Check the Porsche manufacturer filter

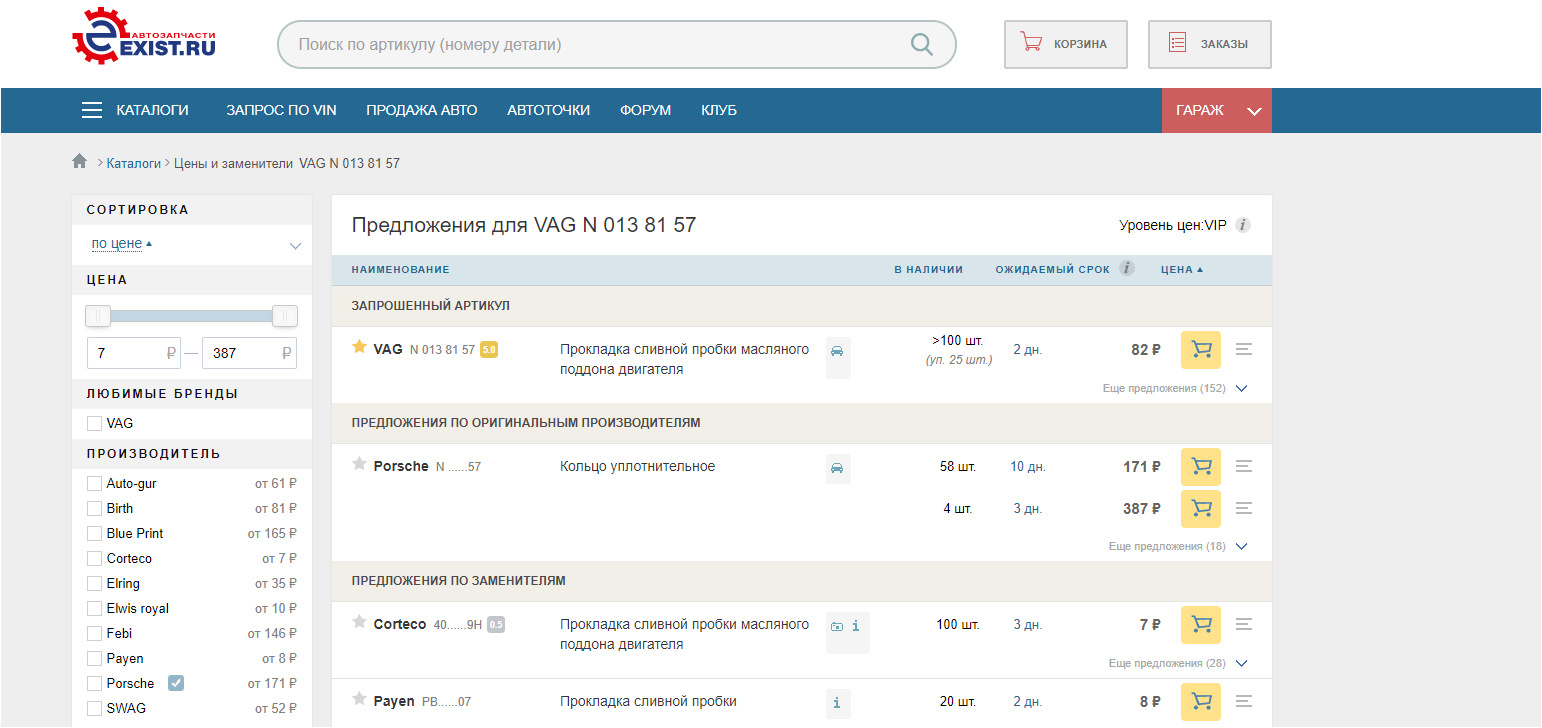point(94,683)
